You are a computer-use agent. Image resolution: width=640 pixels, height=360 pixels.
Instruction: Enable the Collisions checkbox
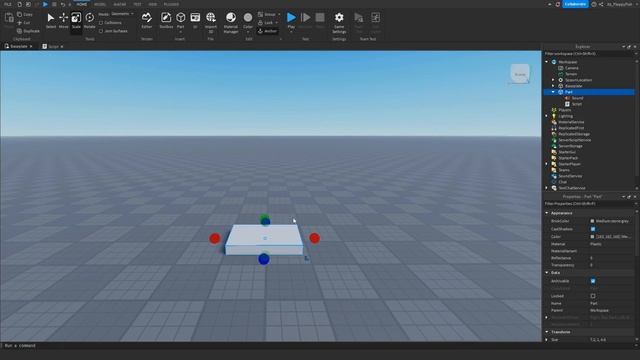click(x=101, y=23)
